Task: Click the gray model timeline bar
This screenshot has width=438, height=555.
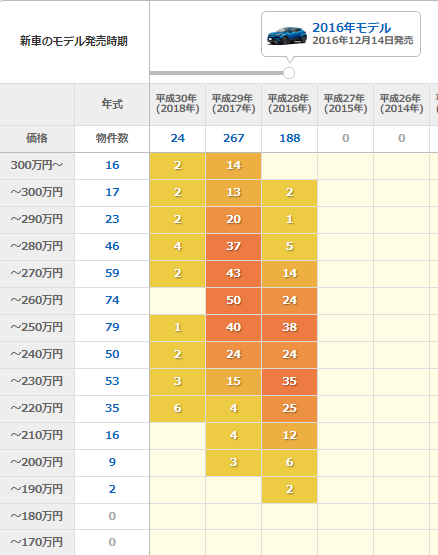Action: (216, 73)
